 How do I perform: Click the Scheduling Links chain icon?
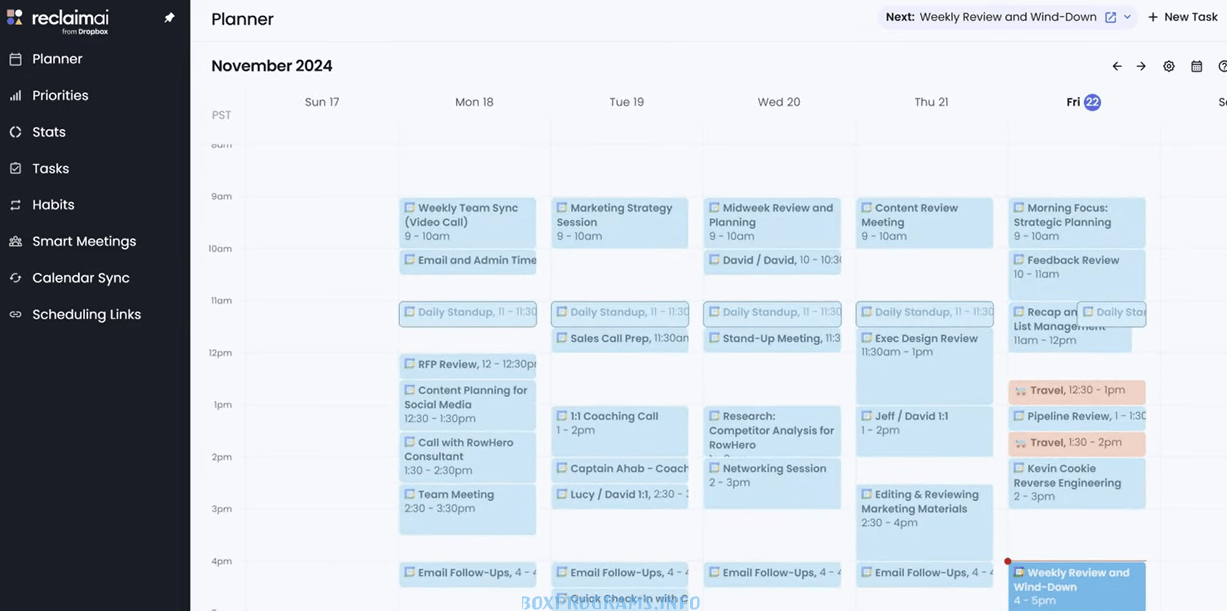point(15,314)
